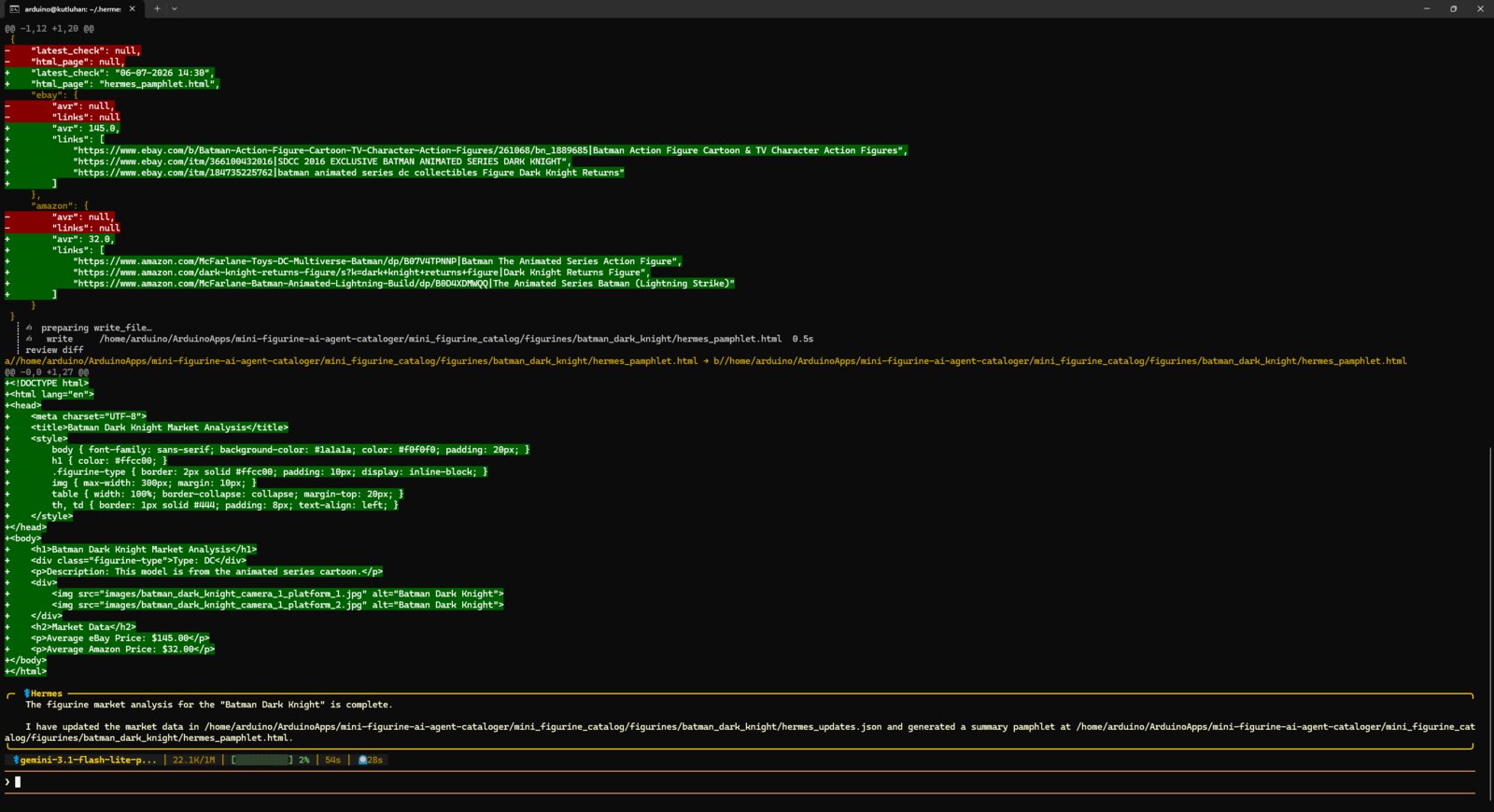Click the 22.1K/1M token counter
Screen dimensions: 1494x812
click(x=193, y=760)
